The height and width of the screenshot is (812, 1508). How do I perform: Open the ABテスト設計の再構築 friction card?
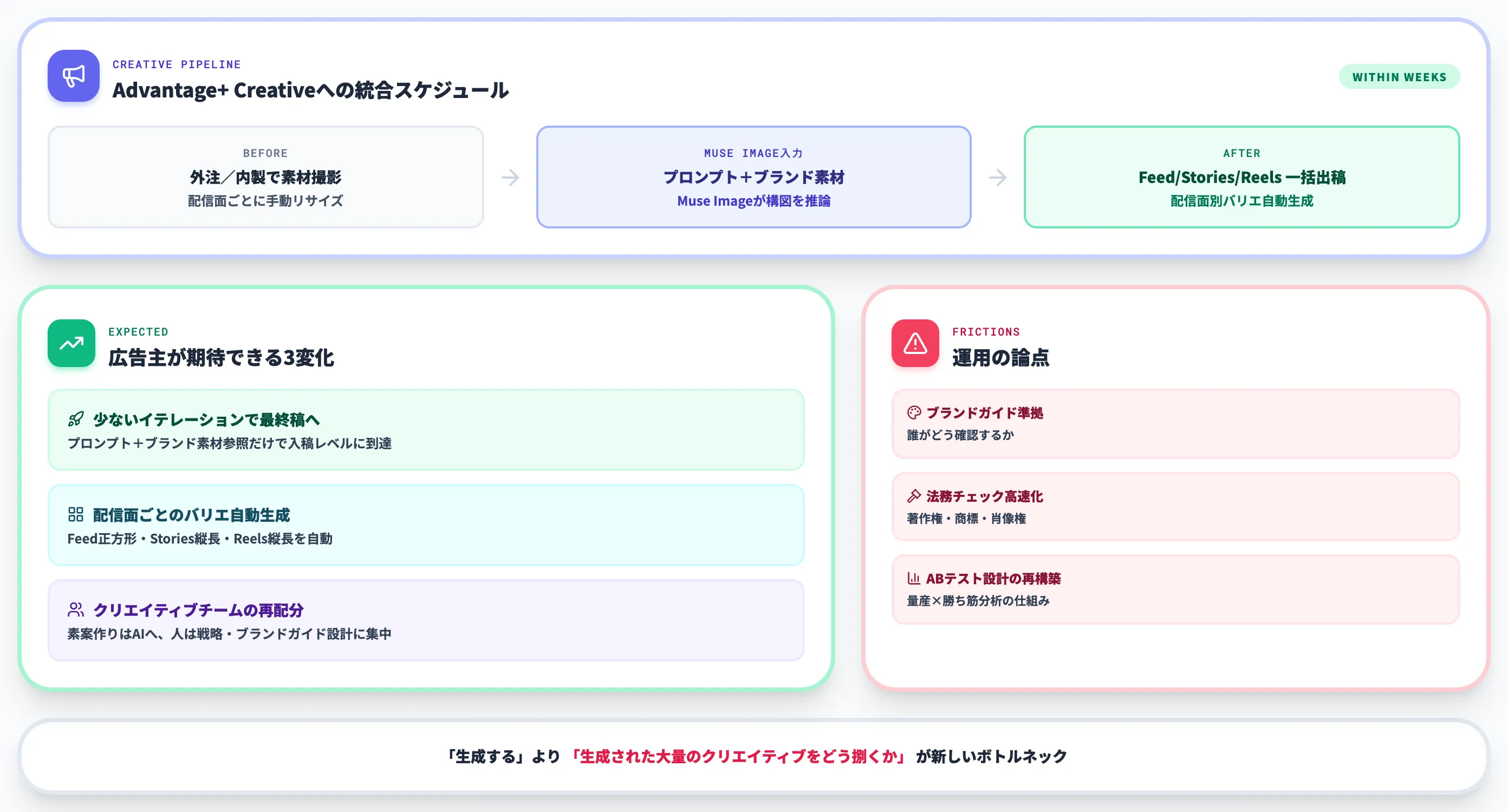point(1175,590)
